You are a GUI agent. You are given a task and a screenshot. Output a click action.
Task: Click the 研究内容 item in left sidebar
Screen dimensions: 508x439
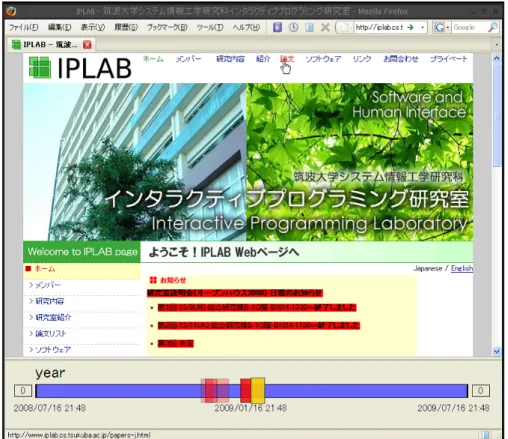pos(50,301)
